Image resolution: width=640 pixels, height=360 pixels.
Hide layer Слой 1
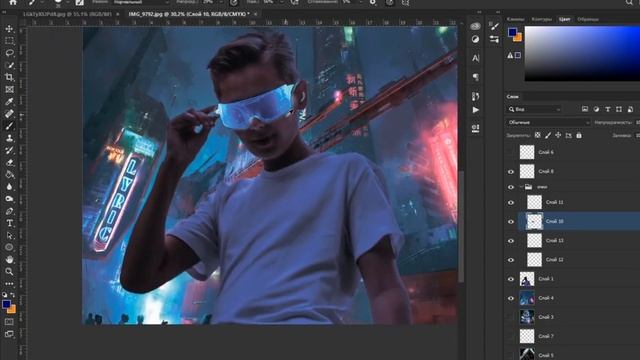tap(511, 279)
